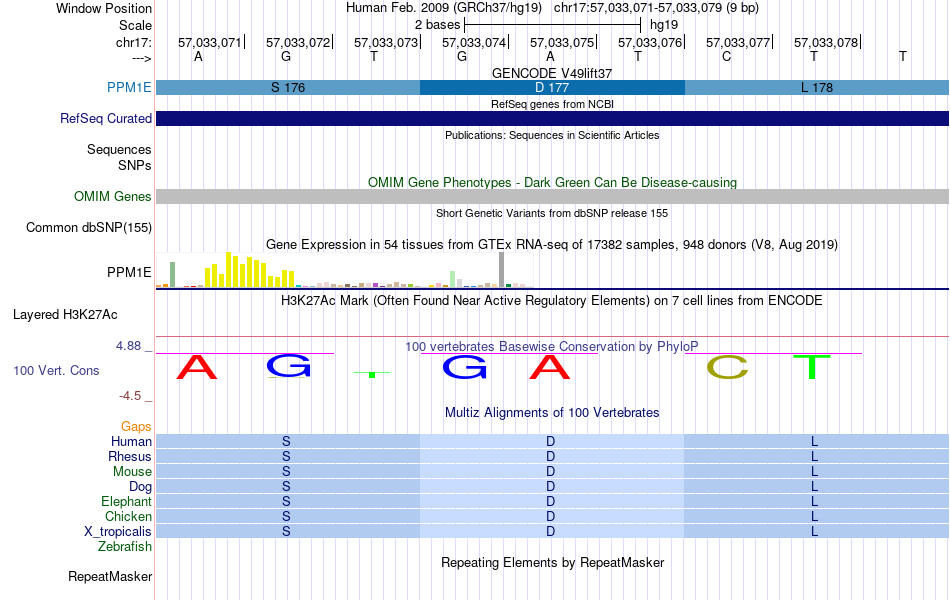Click the small green negative PhyloP bar

pyautogui.click(x=372, y=375)
